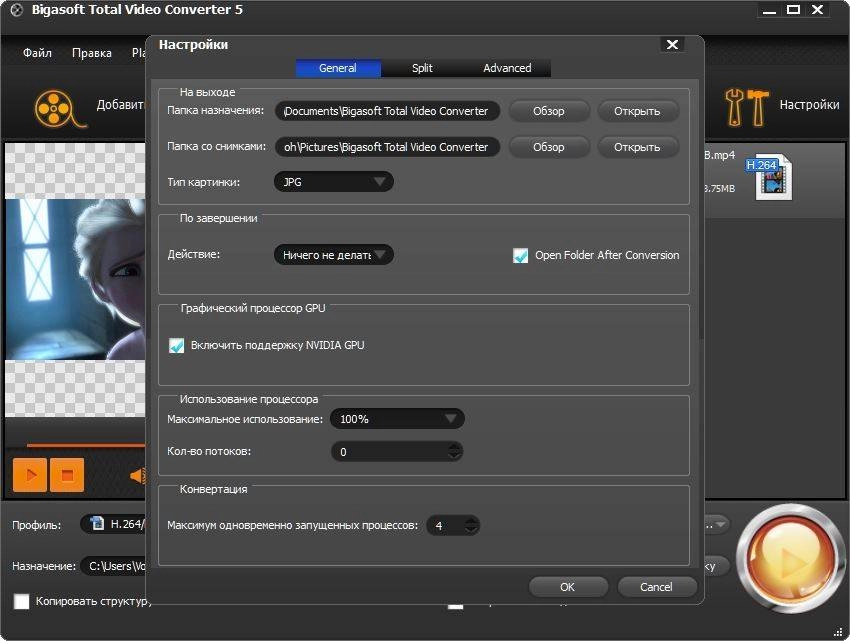This screenshot has width=850, height=641.
Task: Click Открыть for Папка со снимками
Action: pyautogui.click(x=637, y=147)
